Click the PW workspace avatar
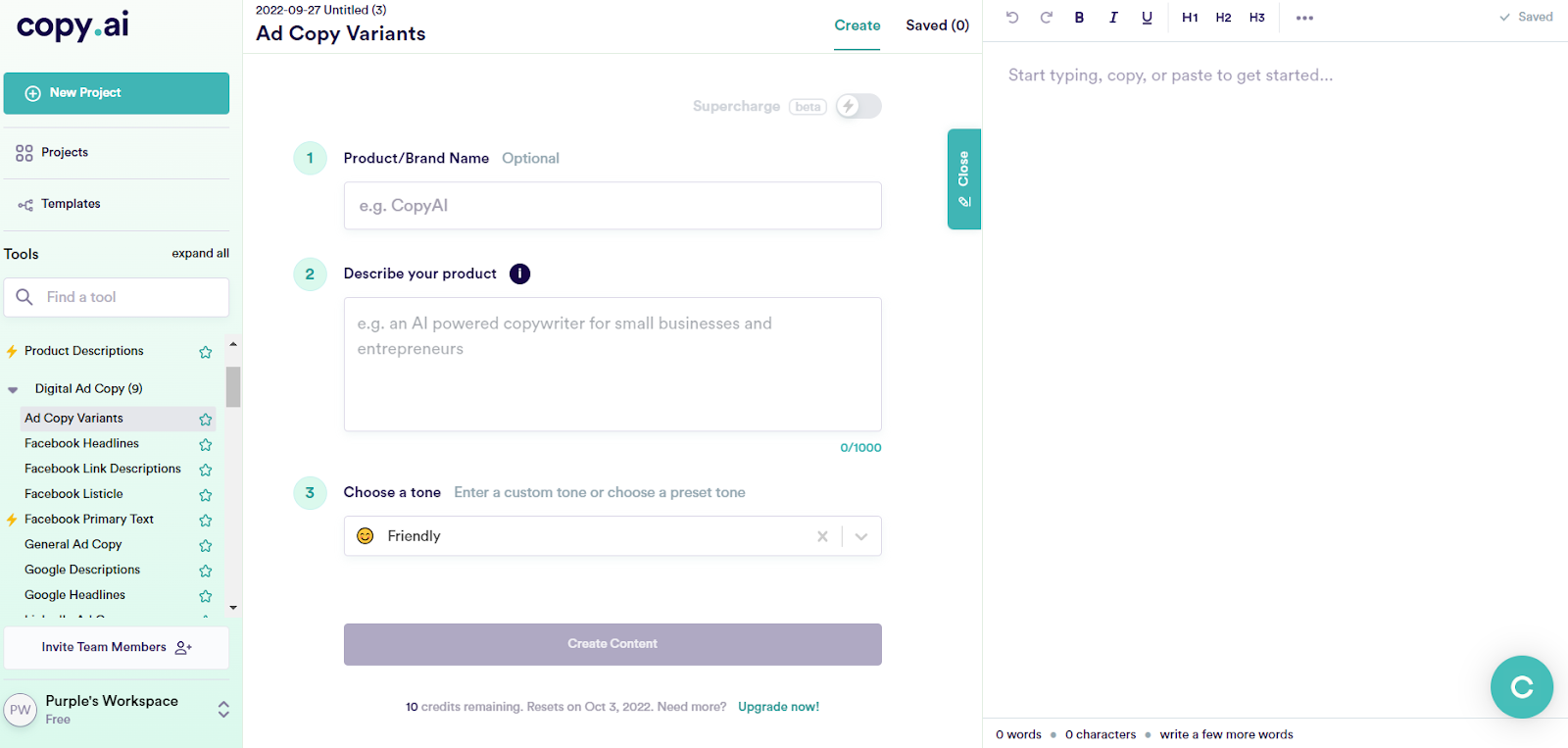Image resolution: width=1568 pixels, height=748 pixels. pos(21,710)
